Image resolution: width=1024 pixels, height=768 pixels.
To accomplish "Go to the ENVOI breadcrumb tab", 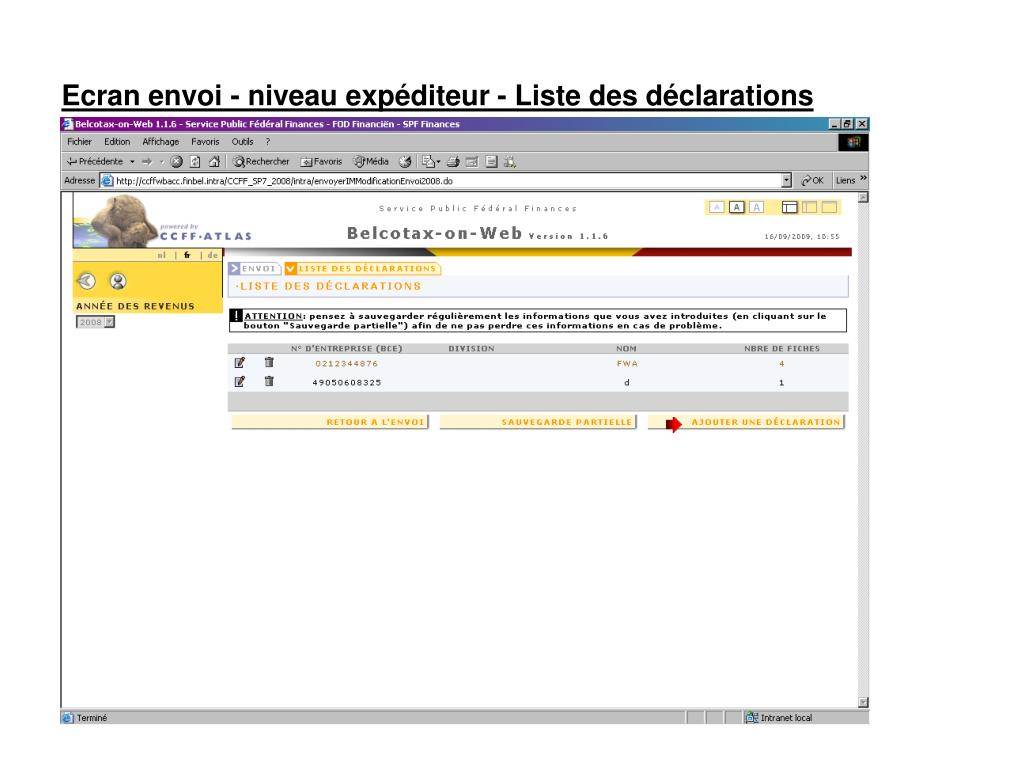I will 254,268.
